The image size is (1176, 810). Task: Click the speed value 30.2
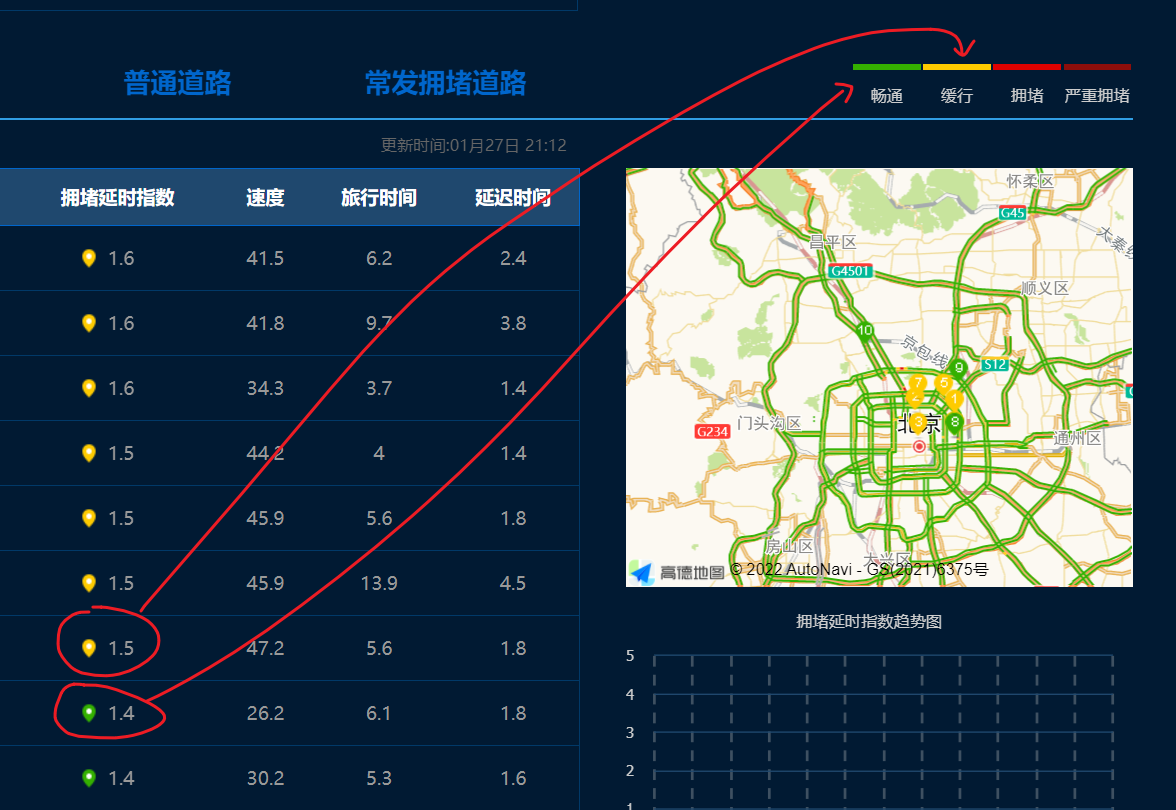tap(265, 778)
